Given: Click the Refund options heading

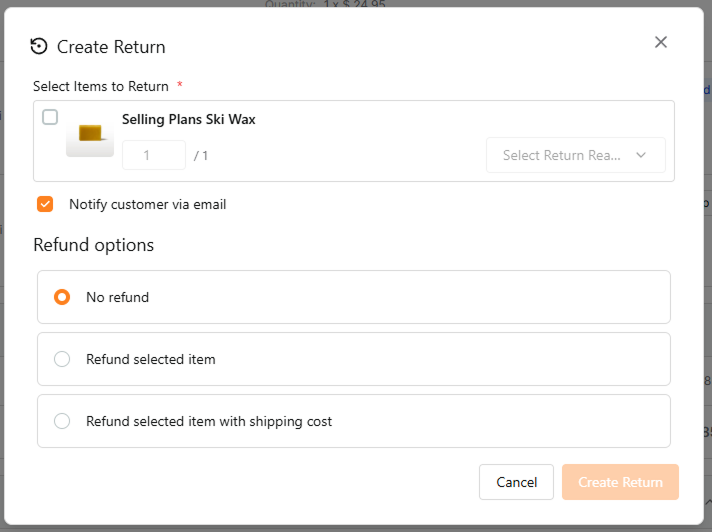Looking at the screenshot, I should tap(94, 245).
